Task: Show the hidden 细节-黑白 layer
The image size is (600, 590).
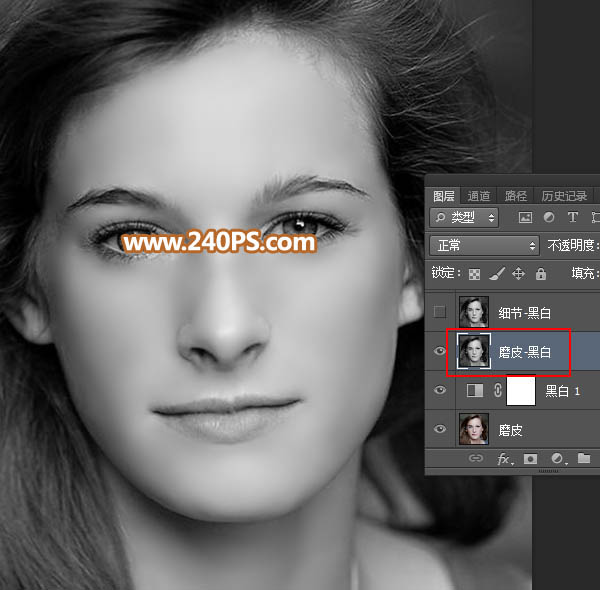Action: tap(440, 312)
